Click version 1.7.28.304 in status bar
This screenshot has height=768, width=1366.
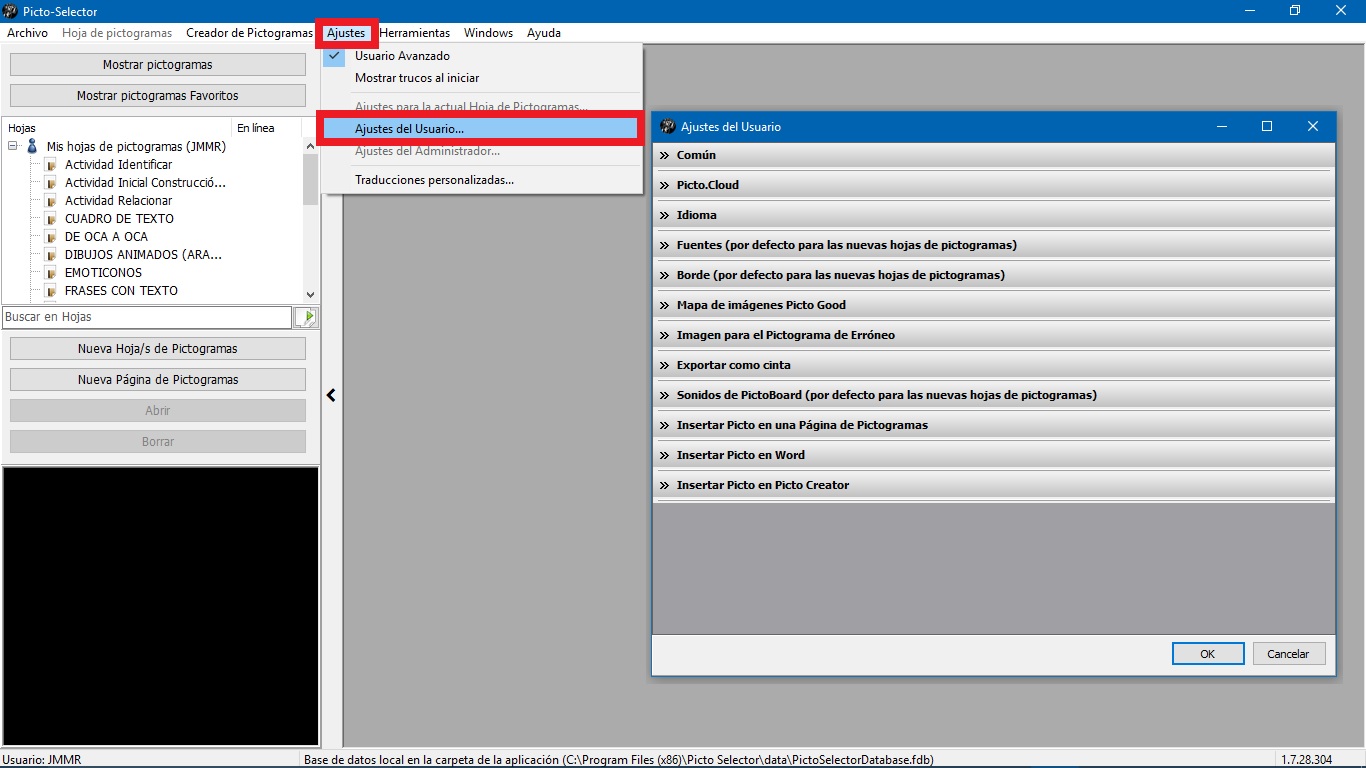click(x=1306, y=760)
